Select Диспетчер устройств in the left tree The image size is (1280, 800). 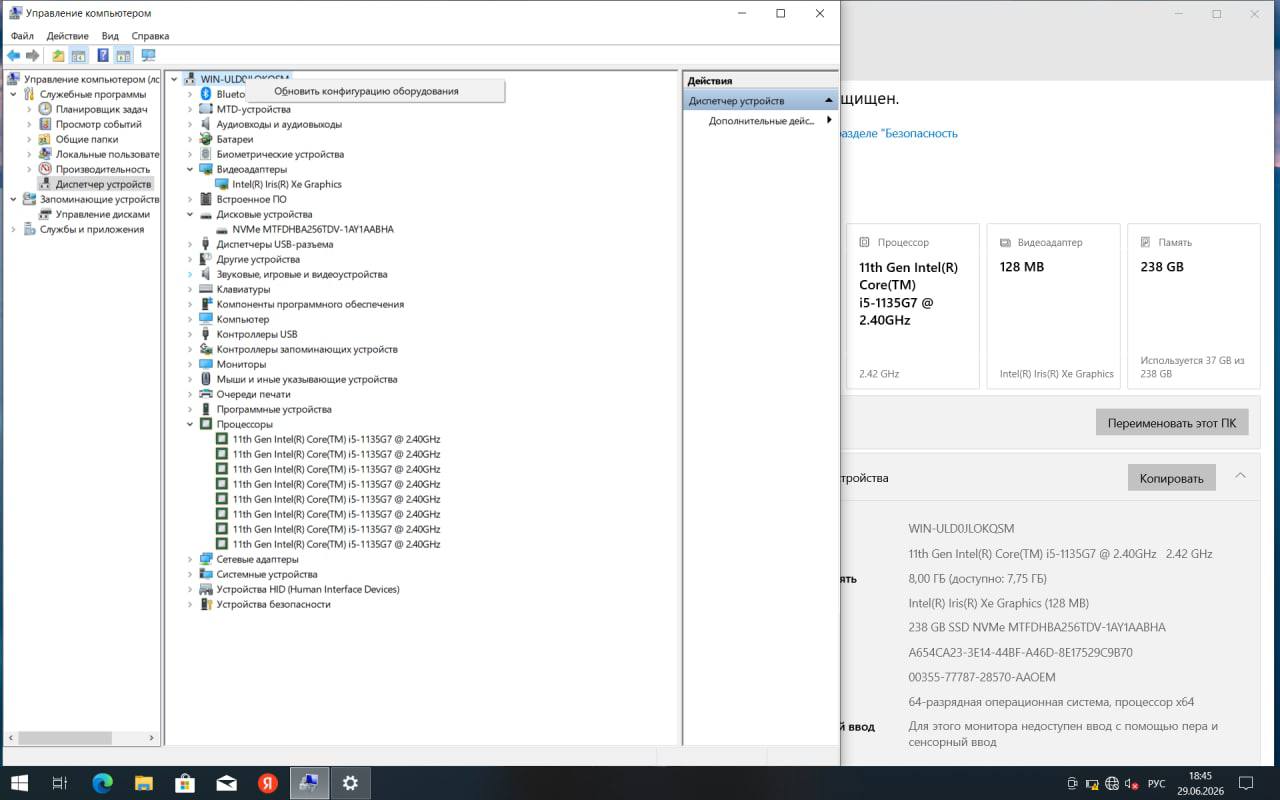tap(103, 184)
